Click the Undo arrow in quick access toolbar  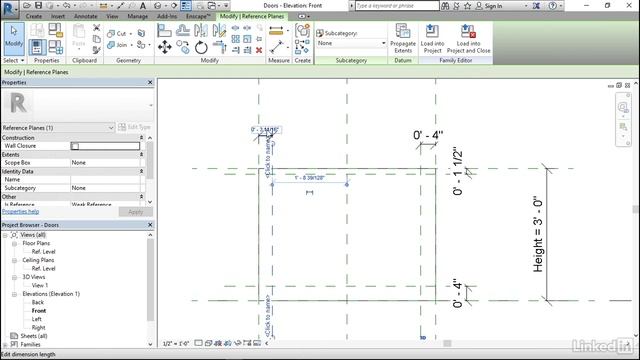tap(66, 6)
